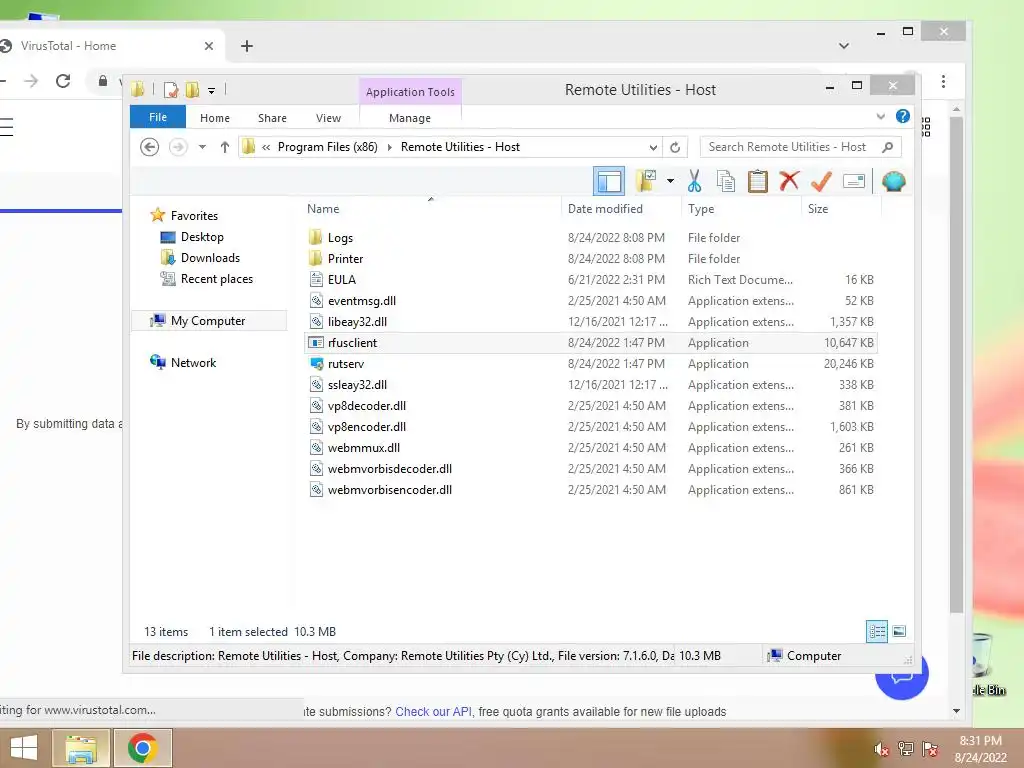Viewport: 1024px width, 768px height.
Task: Switch to the View ribbon tab
Action: [328, 118]
